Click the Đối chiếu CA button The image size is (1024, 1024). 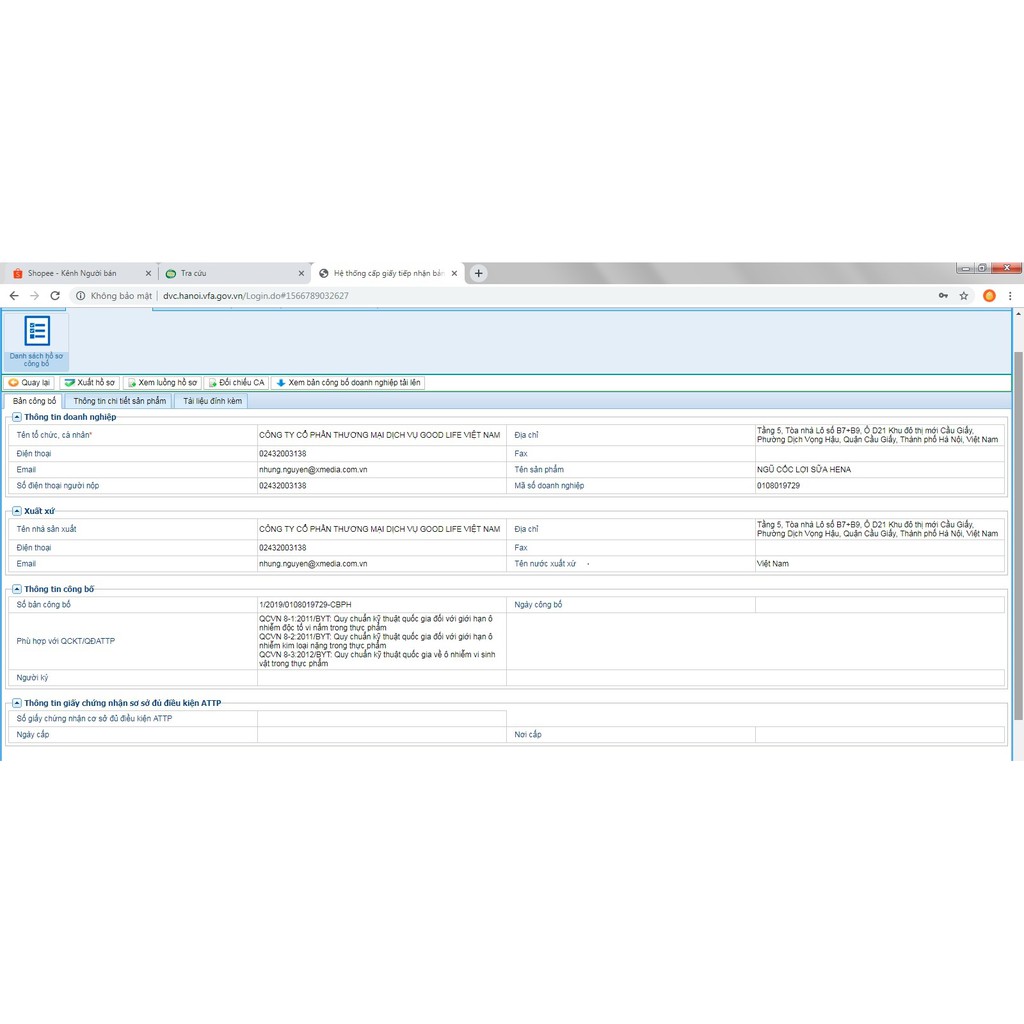click(236, 383)
